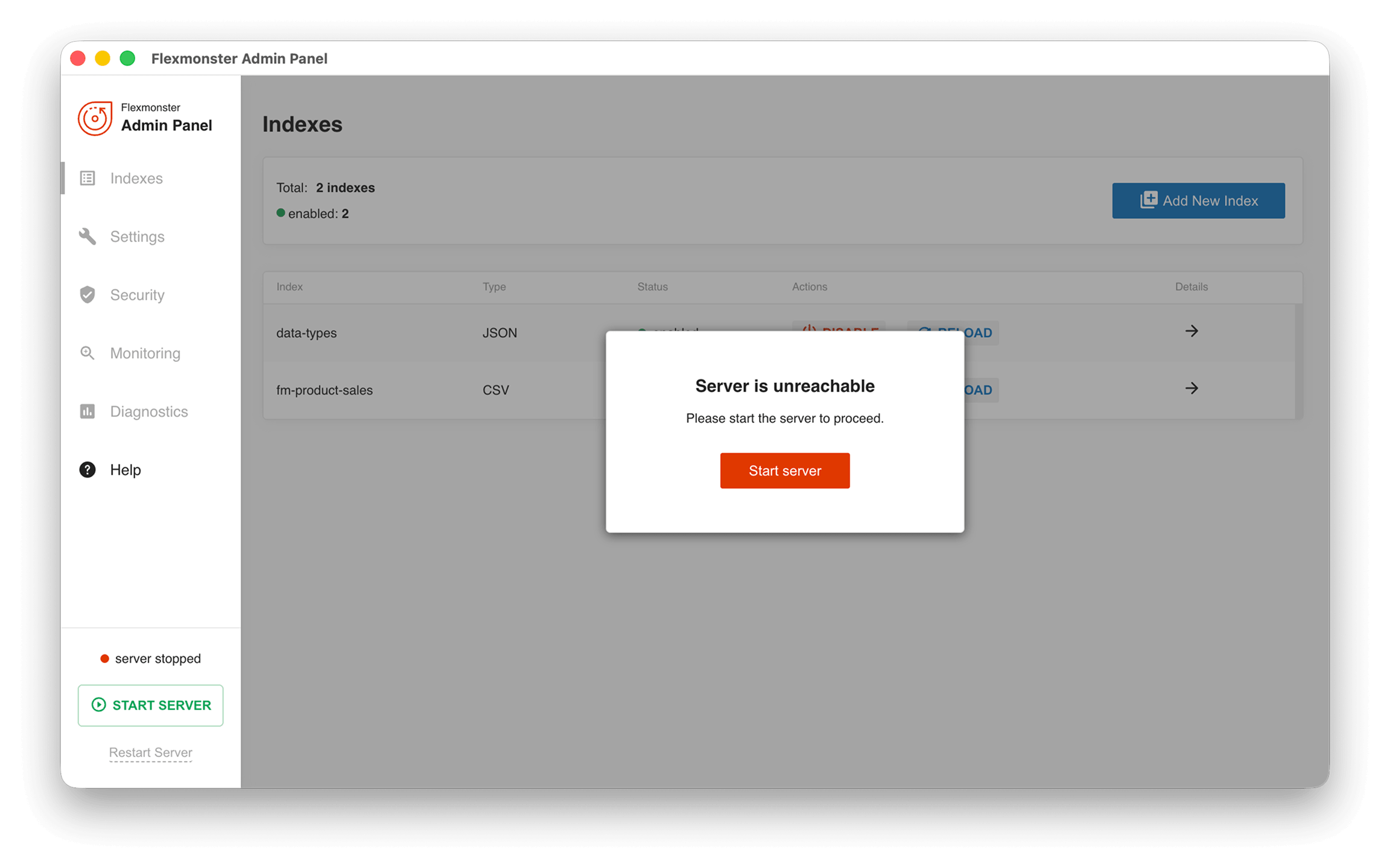Click the red Start server dialog button

click(784, 470)
